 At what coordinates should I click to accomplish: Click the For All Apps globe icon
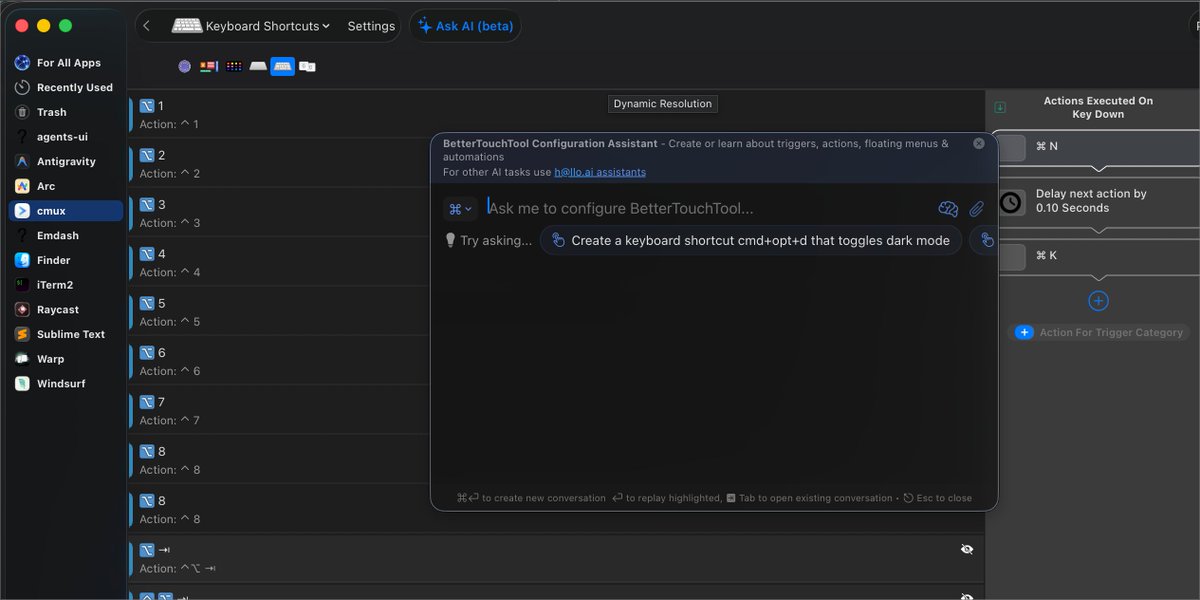pos(22,63)
